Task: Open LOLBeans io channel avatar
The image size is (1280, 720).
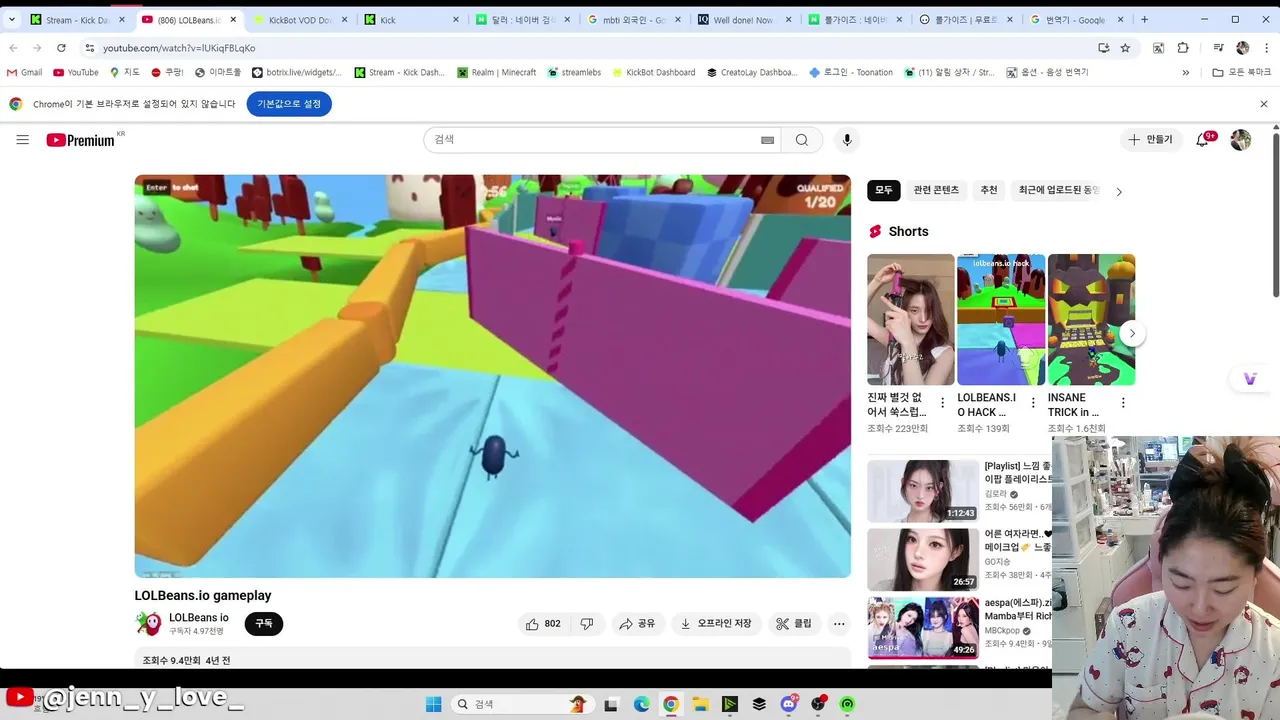Action: click(x=148, y=624)
